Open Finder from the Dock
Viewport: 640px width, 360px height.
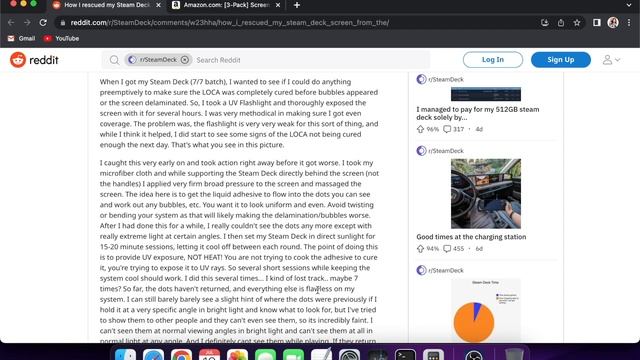coord(125,354)
